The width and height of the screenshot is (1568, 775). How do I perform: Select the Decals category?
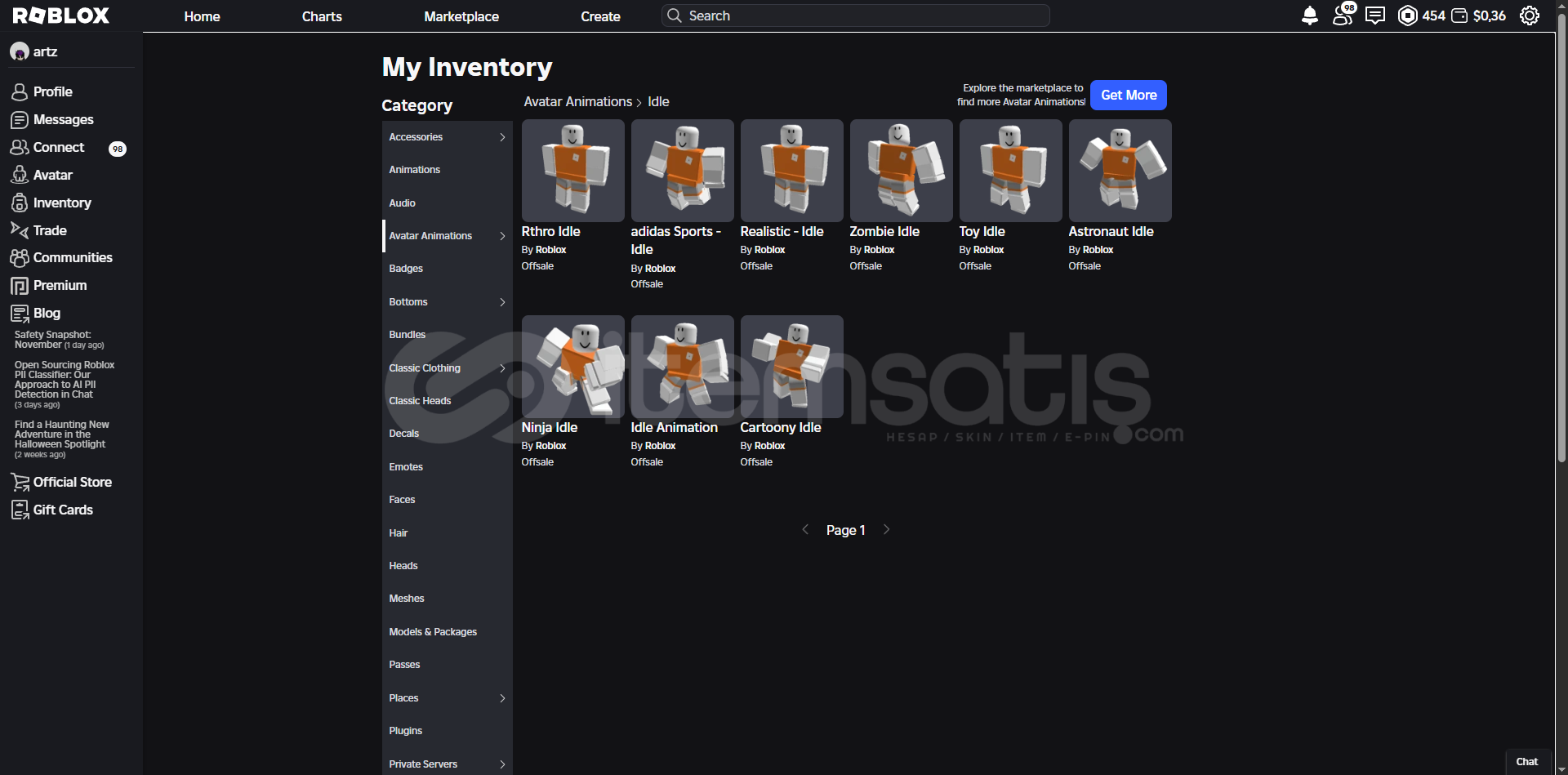pyautogui.click(x=448, y=434)
